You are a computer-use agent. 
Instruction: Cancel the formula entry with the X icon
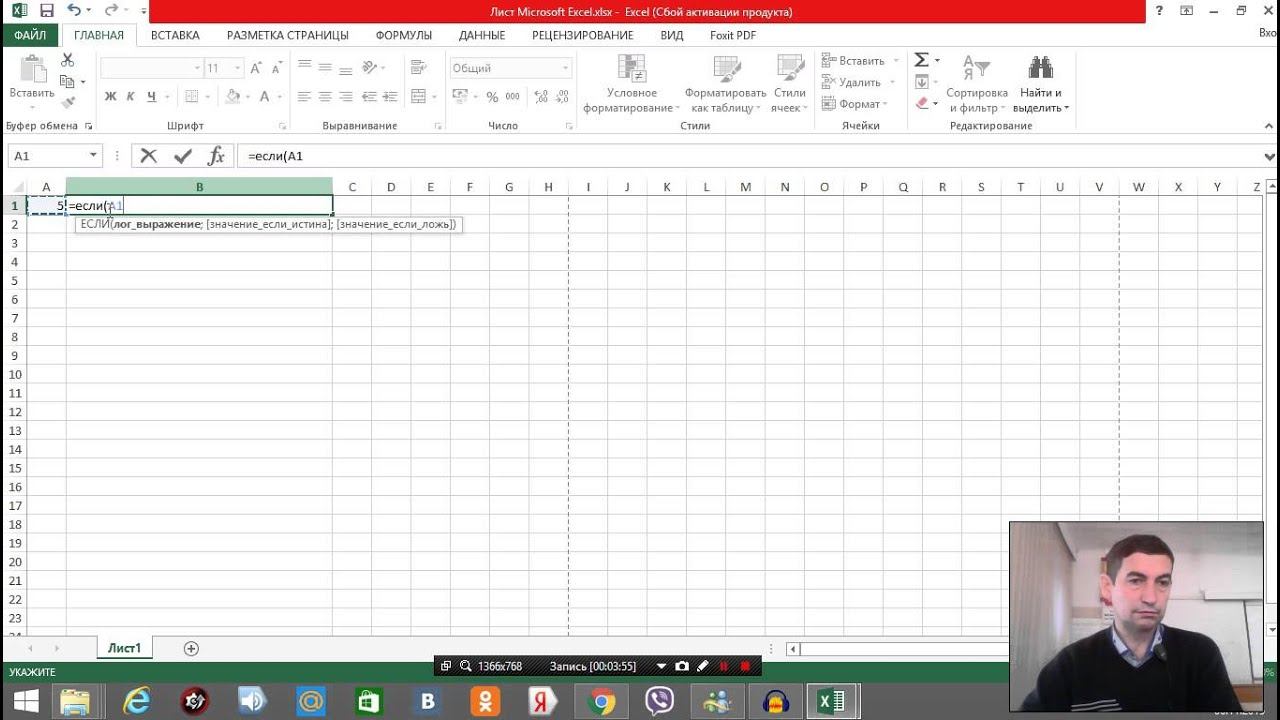(149, 156)
